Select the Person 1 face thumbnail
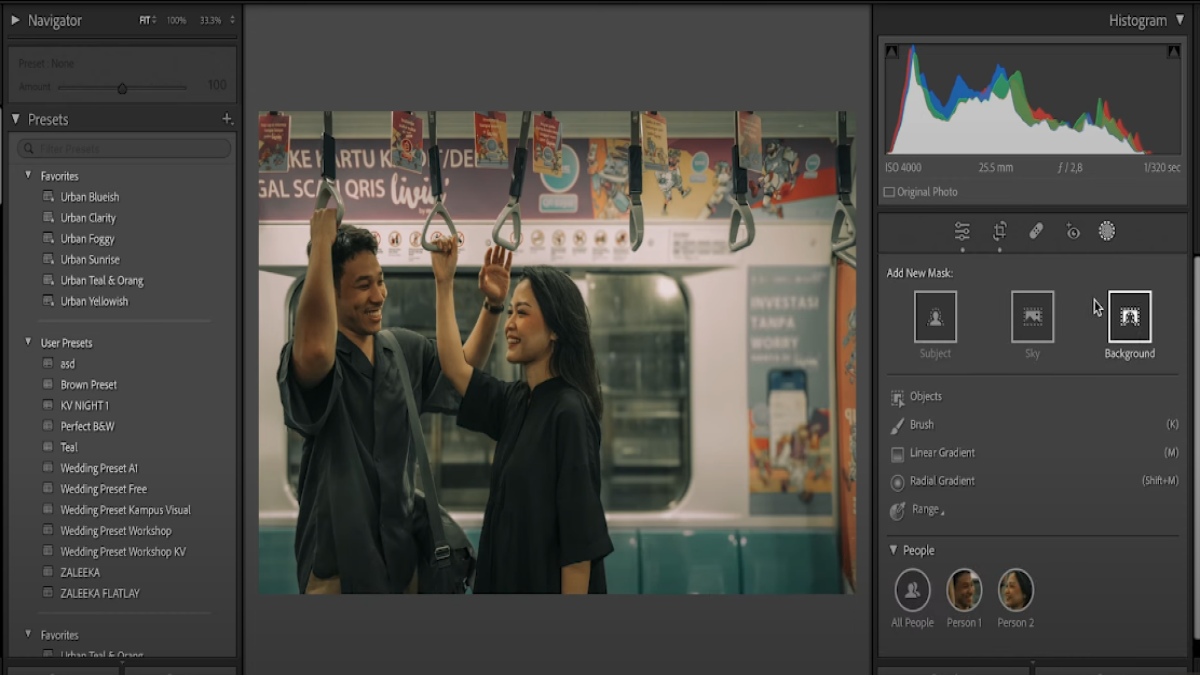This screenshot has width=1200, height=675. [964, 590]
